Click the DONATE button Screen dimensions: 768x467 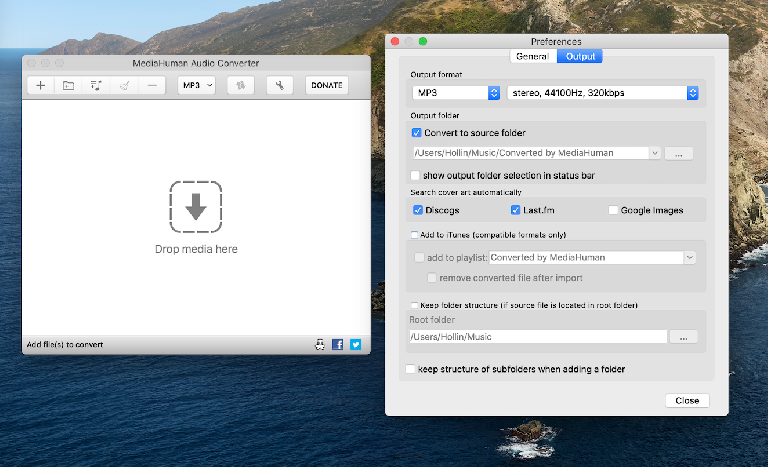pyautogui.click(x=327, y=85)
